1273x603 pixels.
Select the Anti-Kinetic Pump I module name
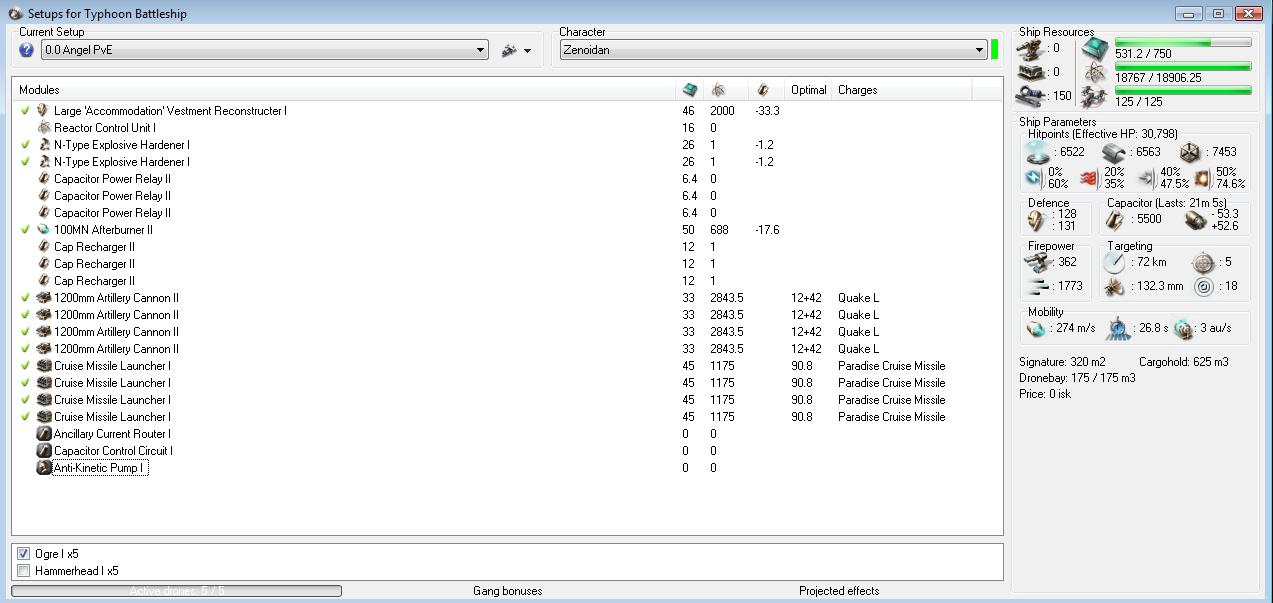pyautogui.click(x=98, y=468)
